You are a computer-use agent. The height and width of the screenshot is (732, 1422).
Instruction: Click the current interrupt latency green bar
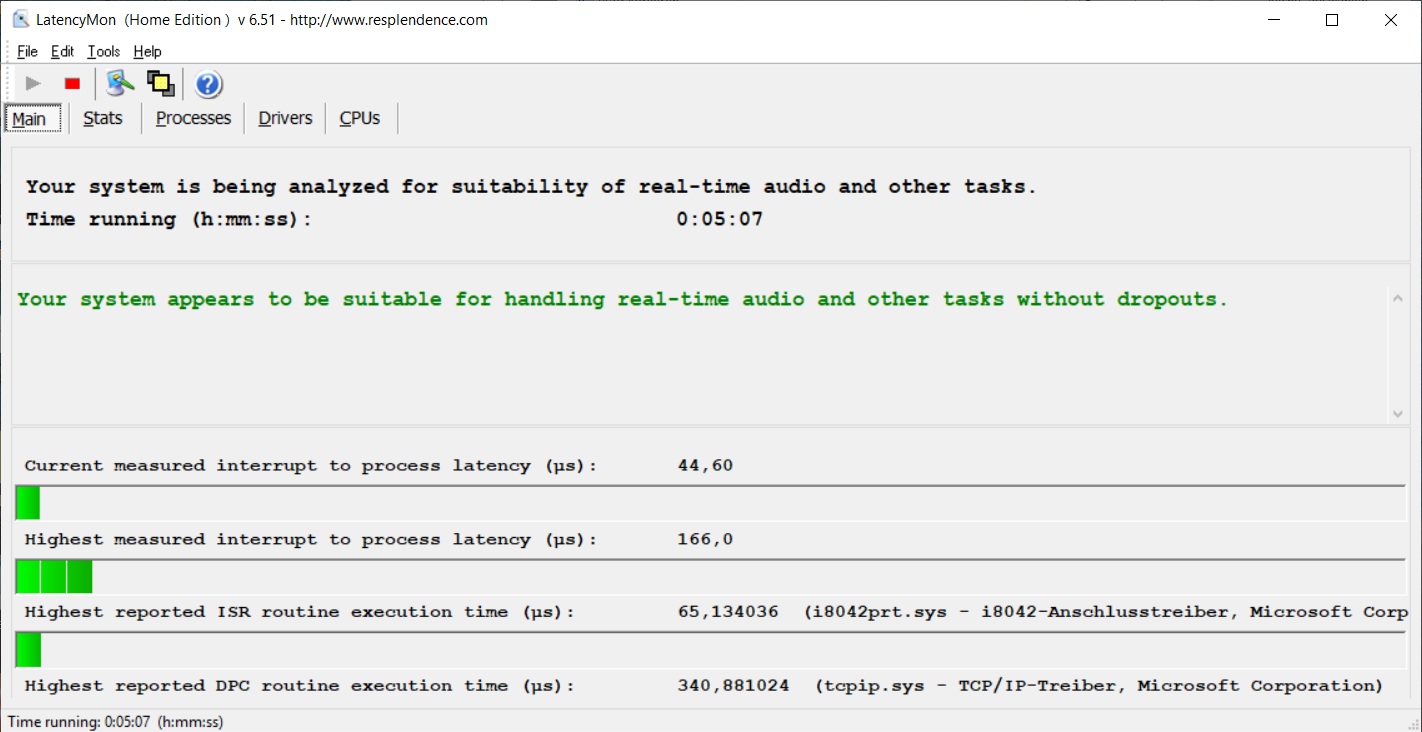(x=28, y=502)
